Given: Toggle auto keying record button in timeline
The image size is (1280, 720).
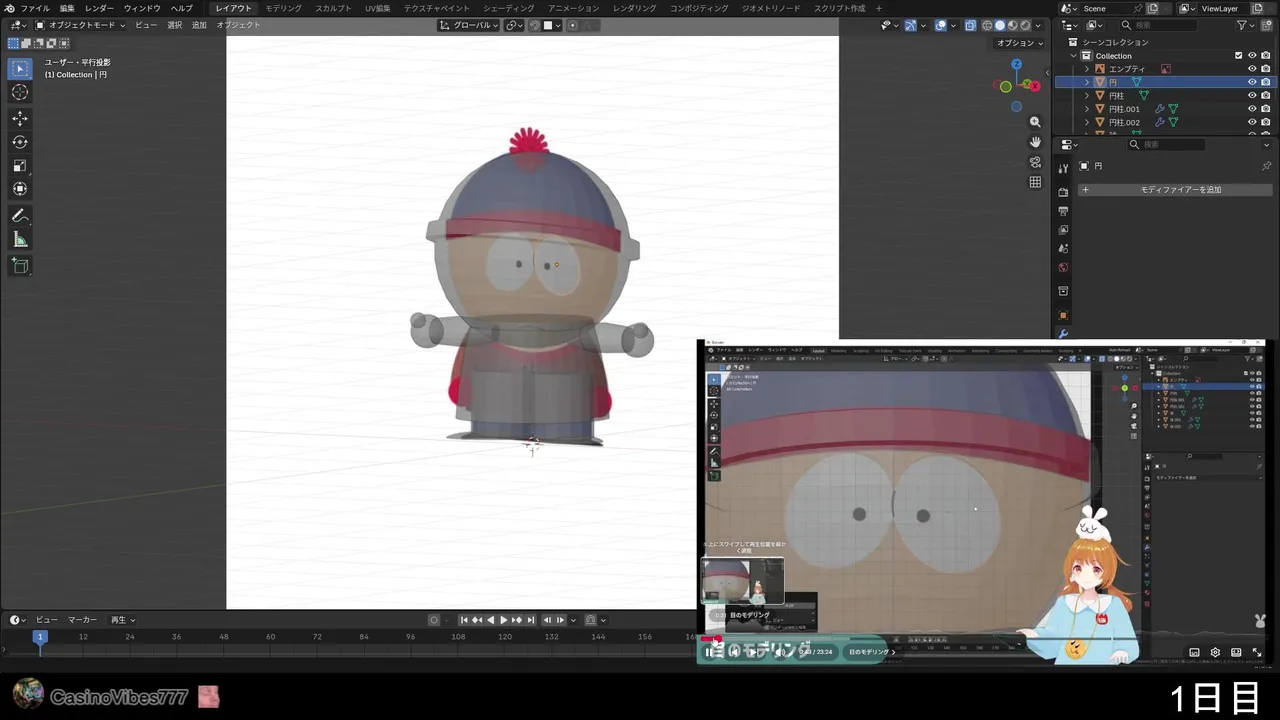Looking at the screenshot, I should click(434, 620).
